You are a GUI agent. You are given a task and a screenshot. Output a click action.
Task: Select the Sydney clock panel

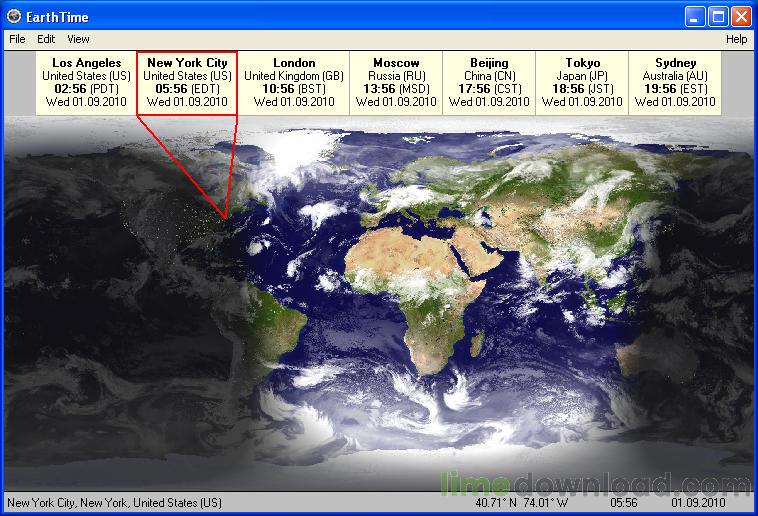tap(675, 82)
